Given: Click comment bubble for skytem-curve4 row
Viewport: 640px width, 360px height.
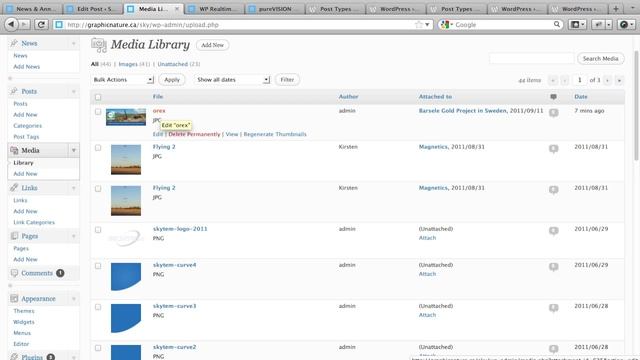Looking at the screenshot, I should (x=553, y=267).
